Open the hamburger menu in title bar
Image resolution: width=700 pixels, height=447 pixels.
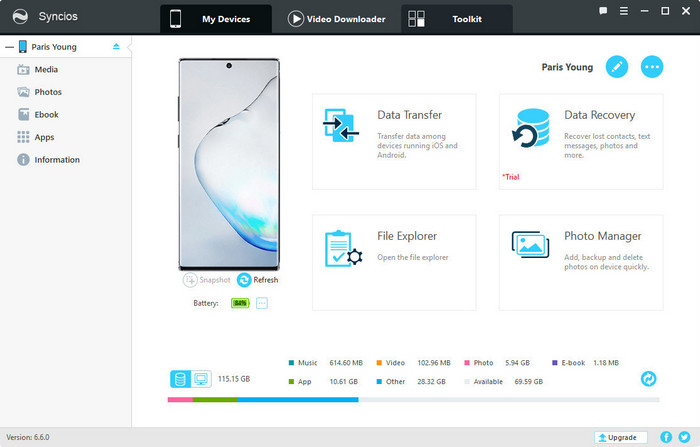click(x=624, y=11)
